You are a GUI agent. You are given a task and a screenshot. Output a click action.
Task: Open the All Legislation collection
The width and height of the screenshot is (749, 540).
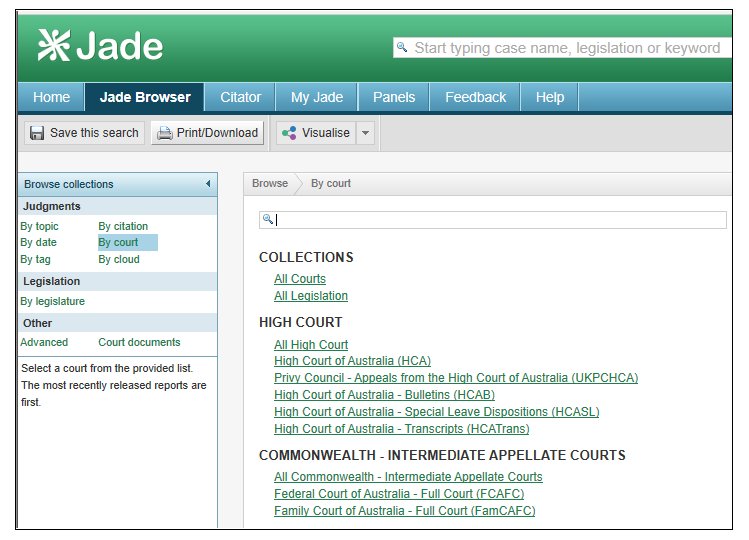click(311, 296)
